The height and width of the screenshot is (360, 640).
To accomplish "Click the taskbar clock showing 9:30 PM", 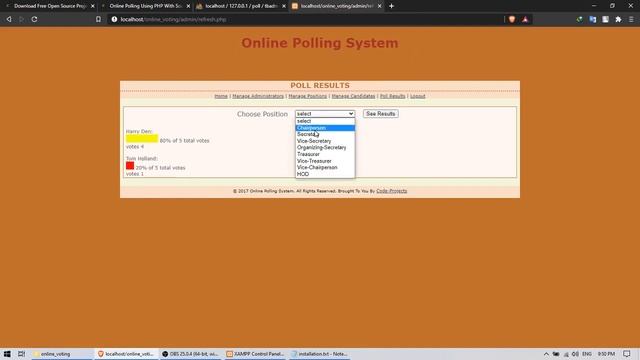I will tap(606, 354).
